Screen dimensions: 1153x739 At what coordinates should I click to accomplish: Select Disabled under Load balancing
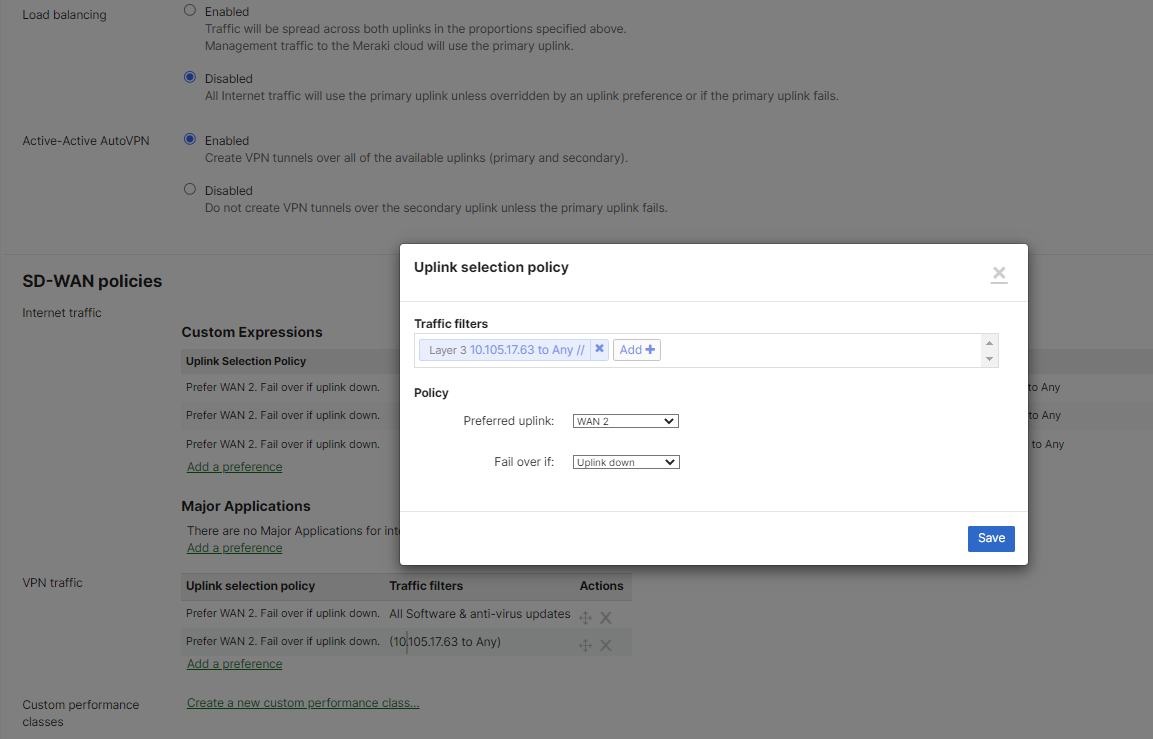click(x=190, y=77)
